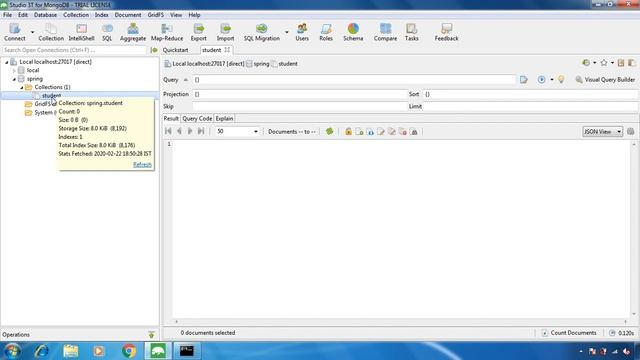This screenshot has width=640, height=360.
Task: Go to the last page of results
Action: [x=201, y=131]
